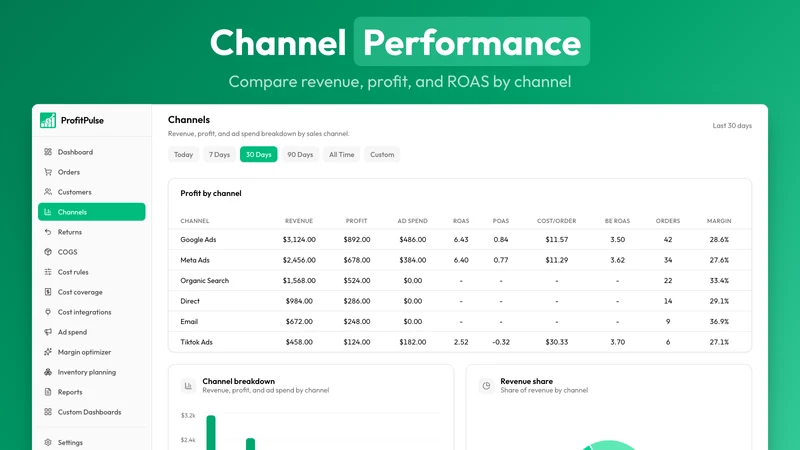Sort by ORDERS column header
This screenshot has width=800, height=450.
click(668, 221)
